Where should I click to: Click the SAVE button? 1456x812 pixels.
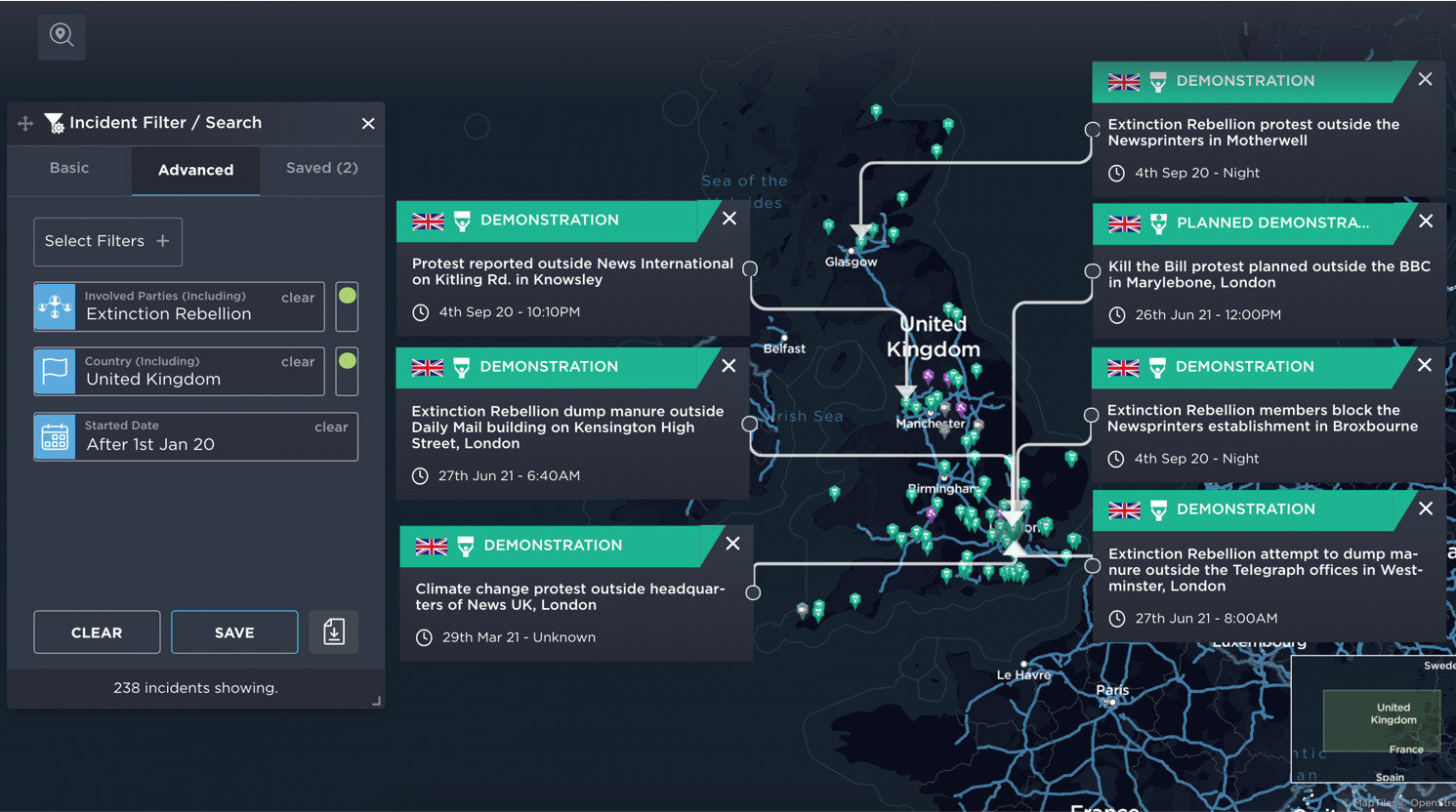pos(234,632)
